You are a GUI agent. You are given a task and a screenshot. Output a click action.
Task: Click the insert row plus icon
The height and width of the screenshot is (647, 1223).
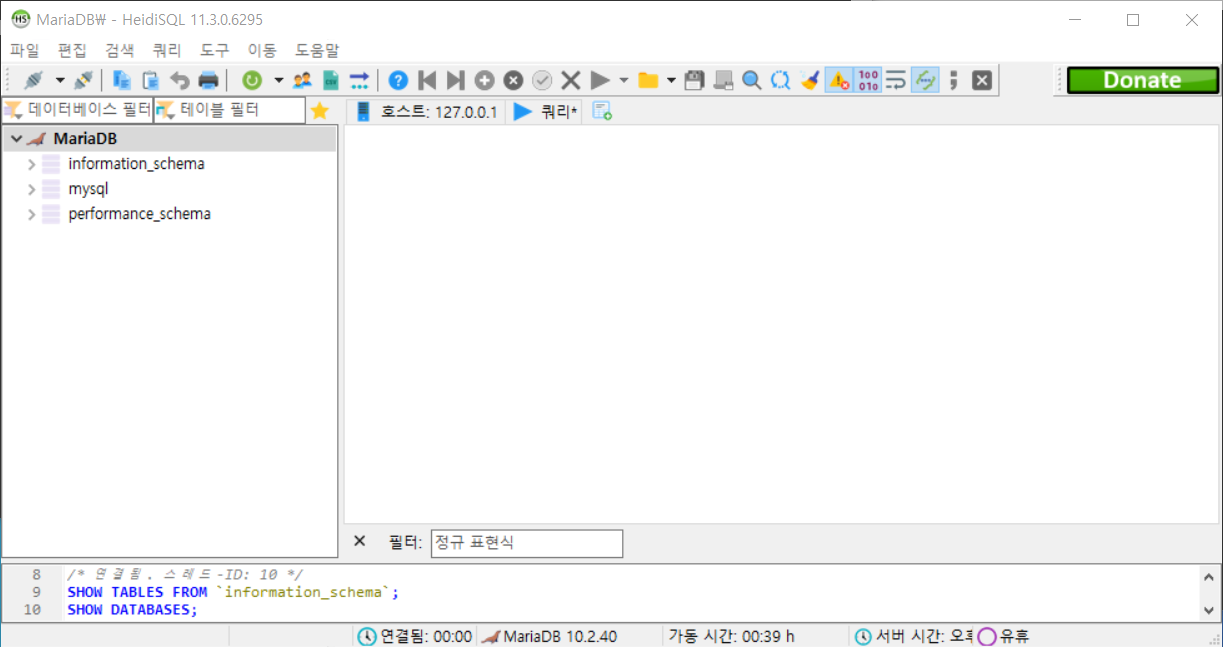coord(484,80)
